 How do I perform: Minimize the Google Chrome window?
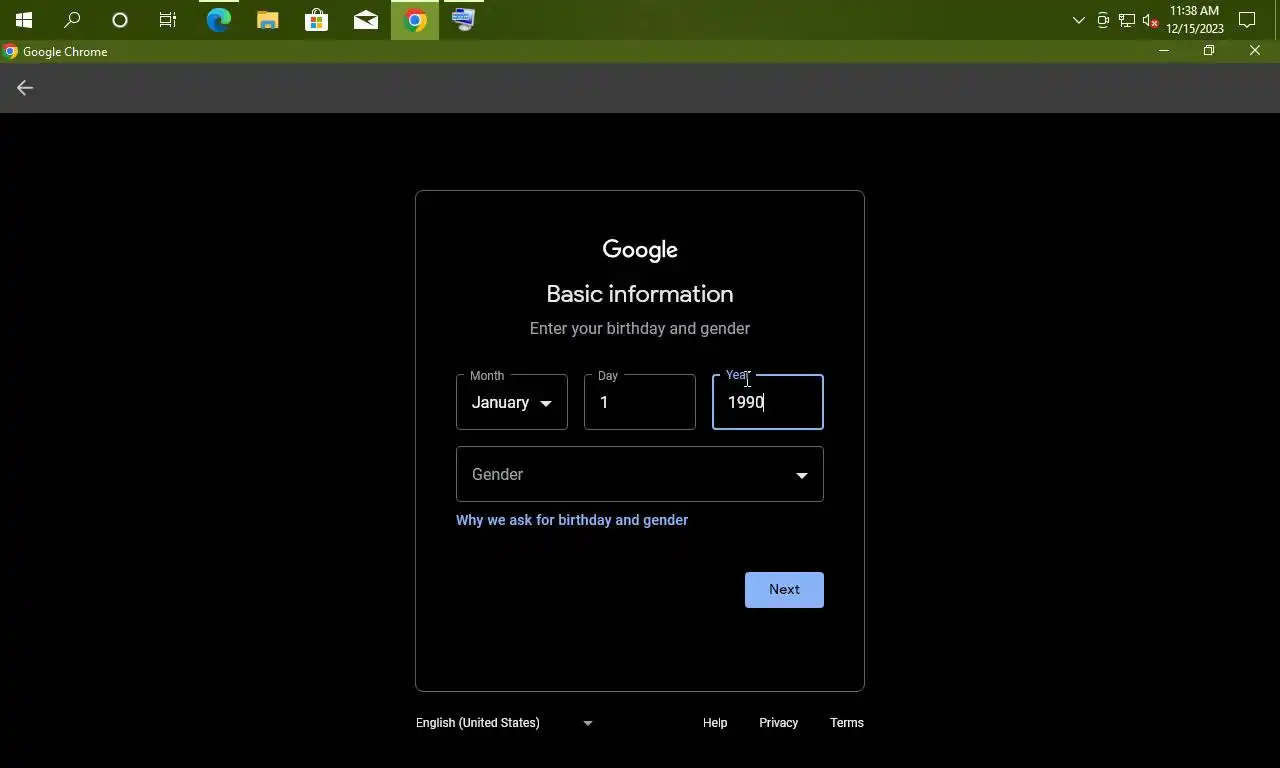1163,51
